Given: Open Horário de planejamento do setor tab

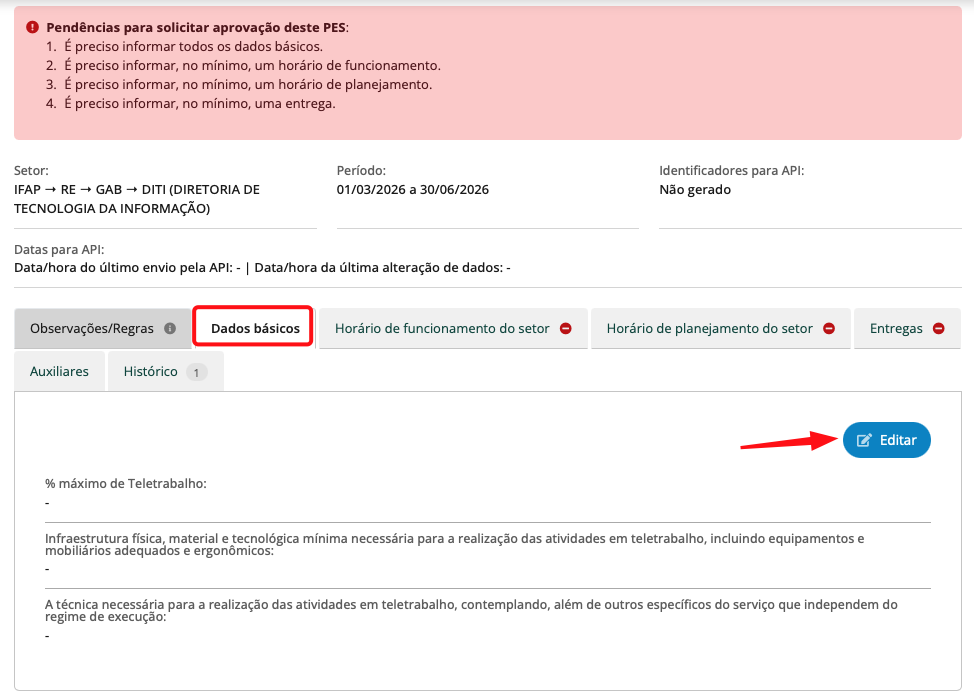Looking at the screenshot, I should click(x=709, y=328).
